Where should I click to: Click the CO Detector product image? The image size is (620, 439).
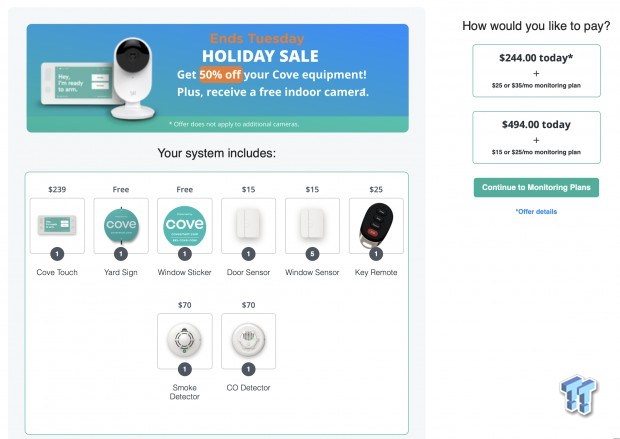coord(248,341)
